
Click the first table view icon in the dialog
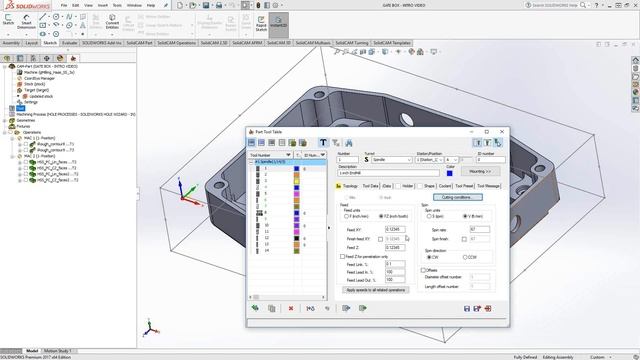pos(251,142)
